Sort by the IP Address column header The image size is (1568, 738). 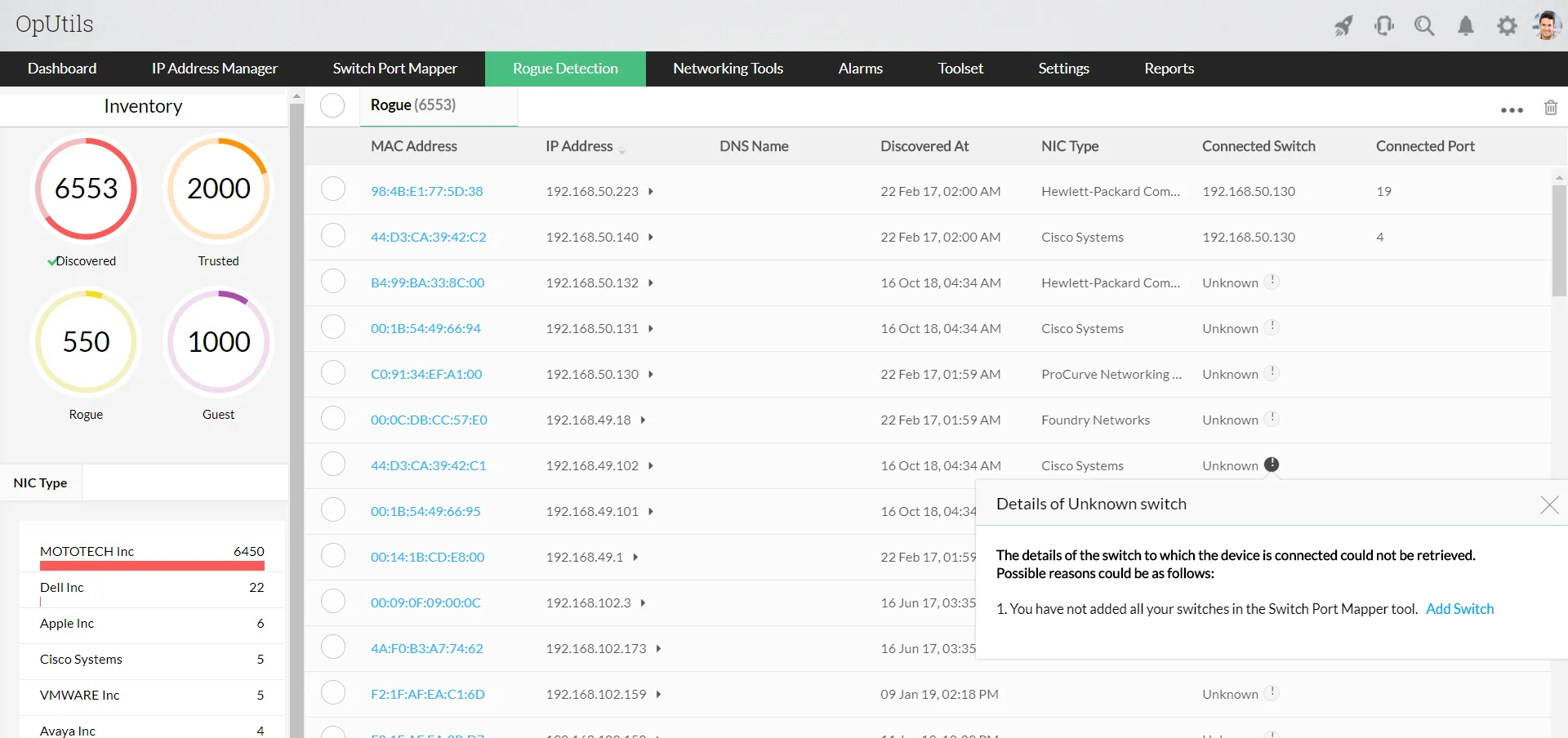tap(579, 146)
